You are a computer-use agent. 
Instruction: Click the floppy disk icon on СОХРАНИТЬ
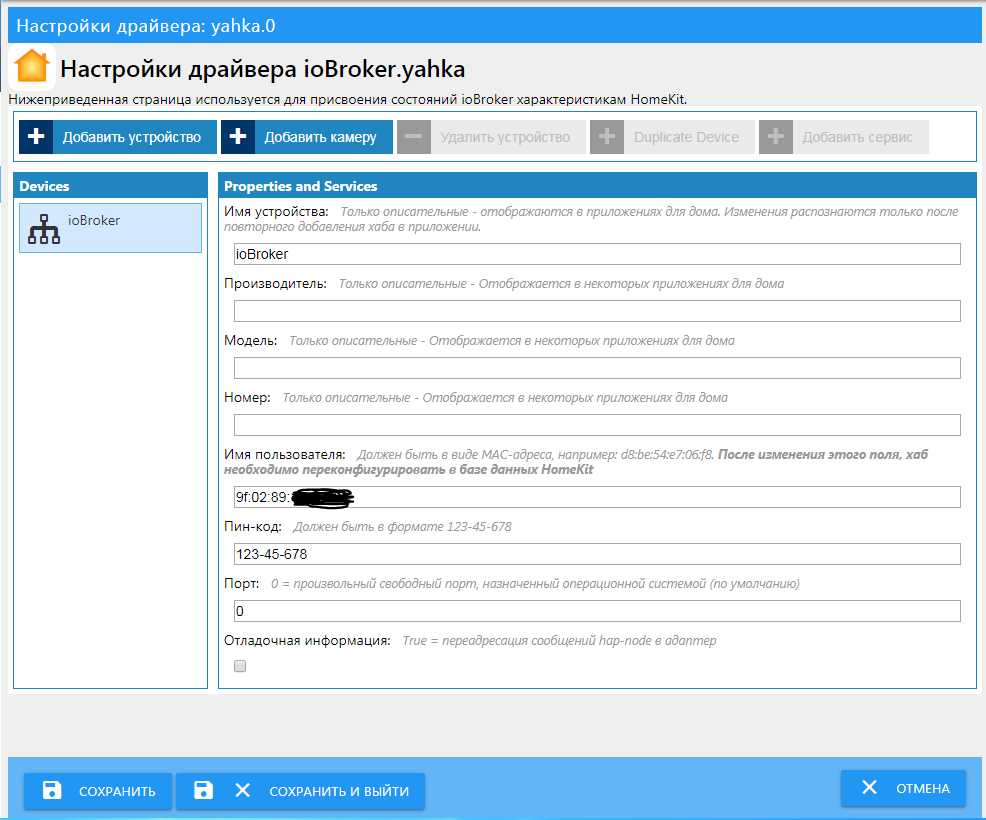52,790
